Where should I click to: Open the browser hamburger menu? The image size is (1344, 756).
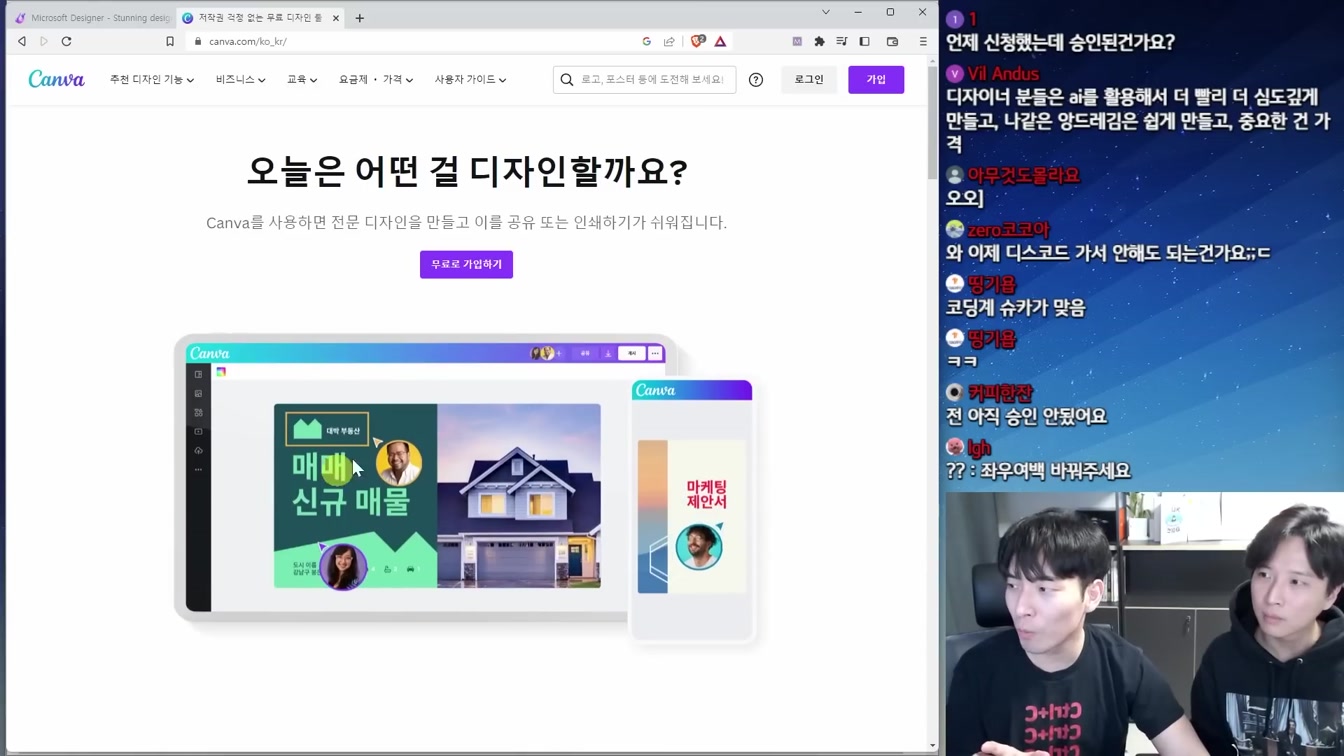(x=923, y=41)
